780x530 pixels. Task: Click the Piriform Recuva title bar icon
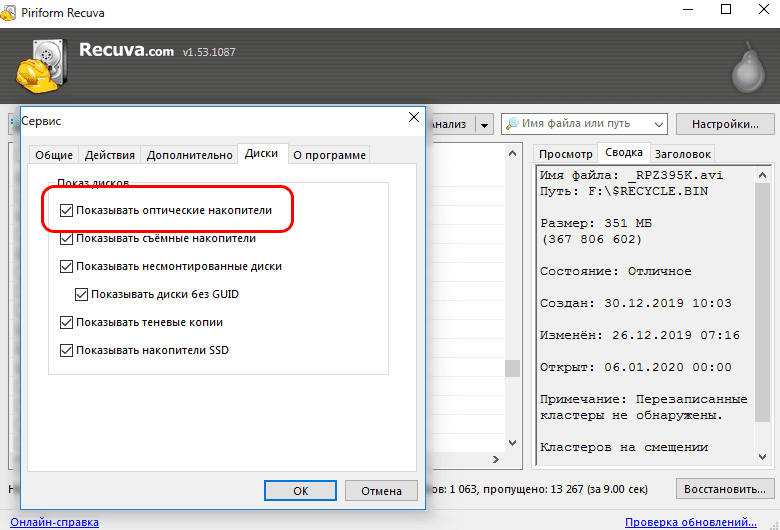(8, 12)
